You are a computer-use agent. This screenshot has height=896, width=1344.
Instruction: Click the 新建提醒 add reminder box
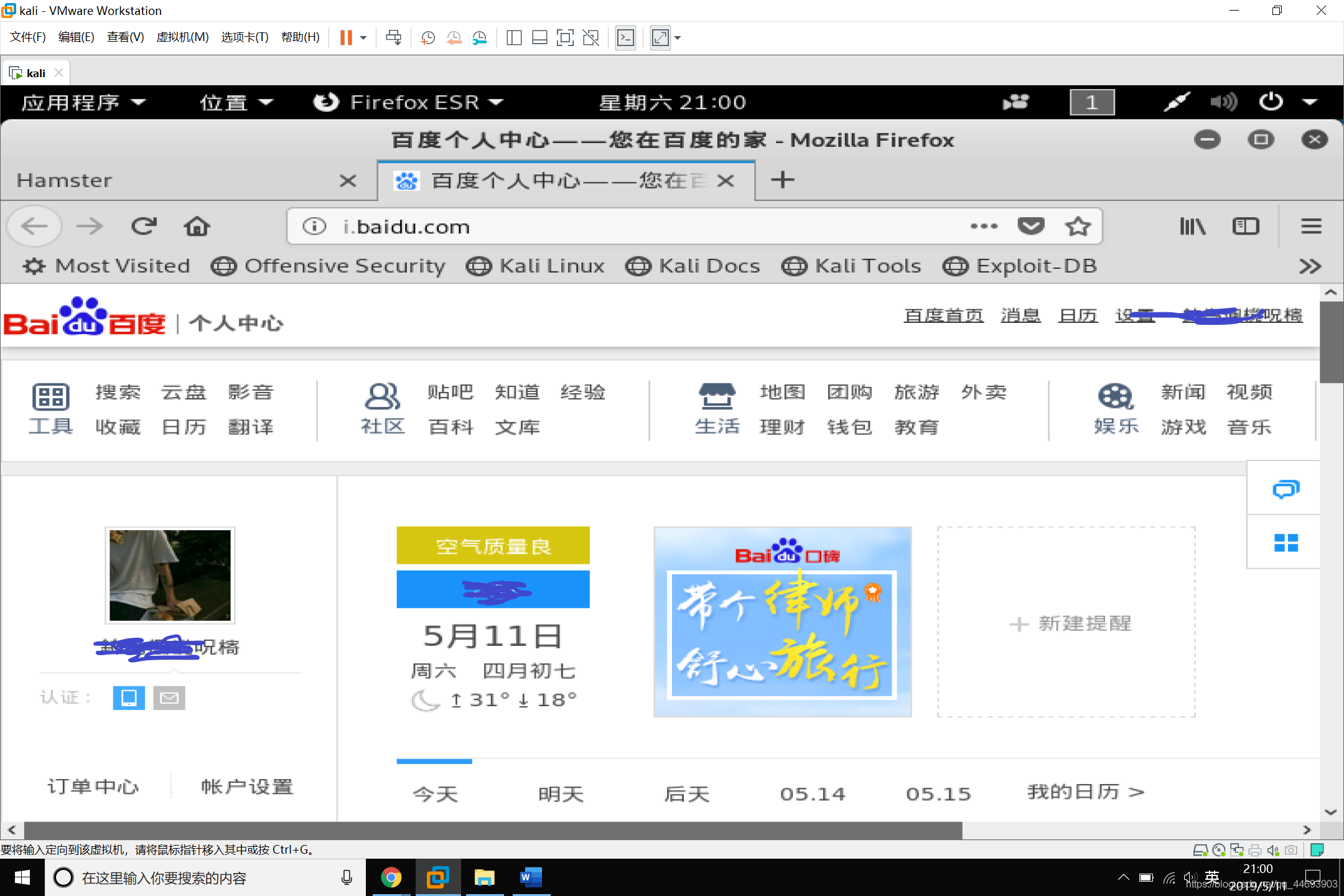1066,622
